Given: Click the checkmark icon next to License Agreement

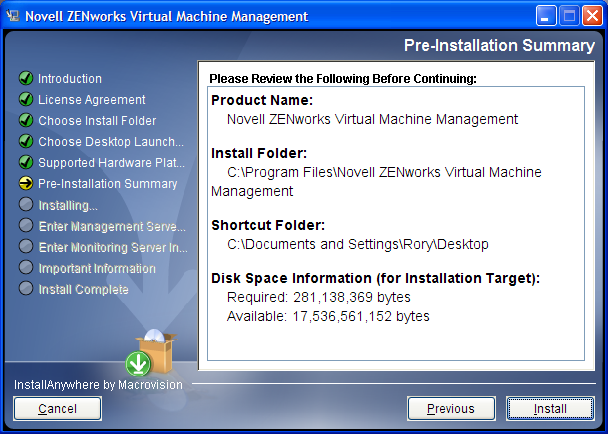Looking at the screenshot, I should click(26, 99).
